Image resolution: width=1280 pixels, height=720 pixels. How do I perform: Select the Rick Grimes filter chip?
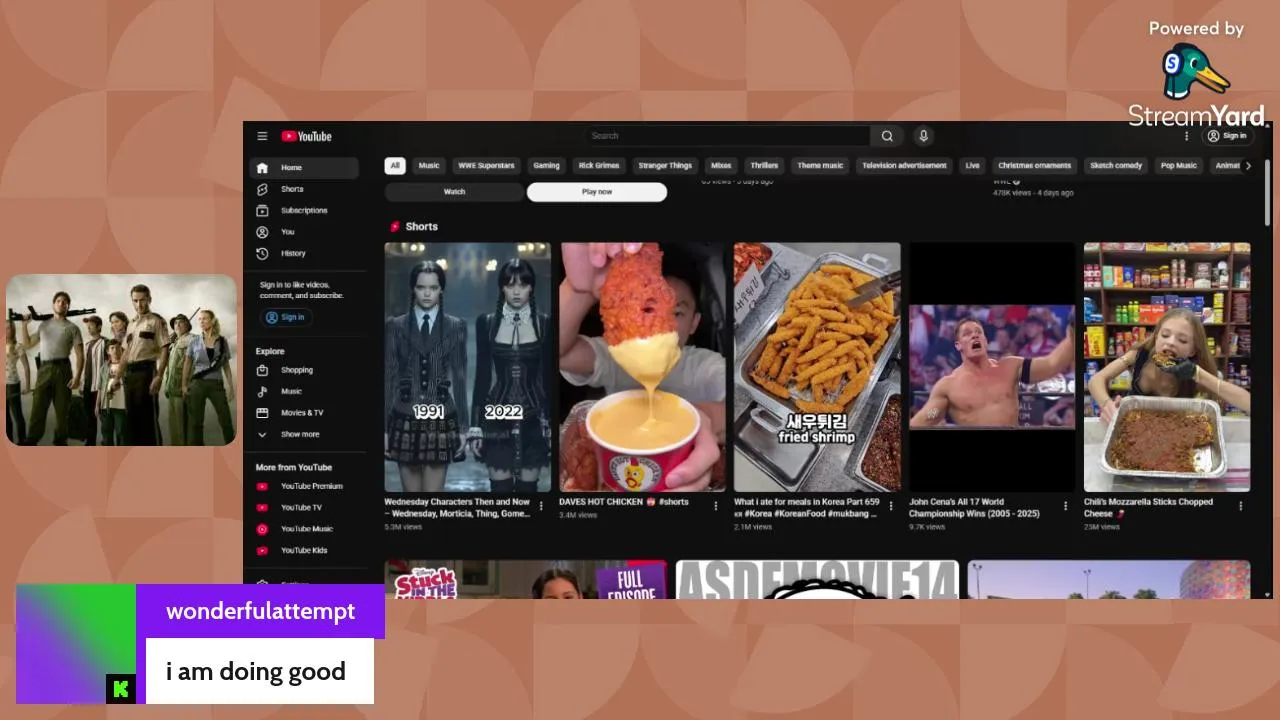[x=599, y=166]
